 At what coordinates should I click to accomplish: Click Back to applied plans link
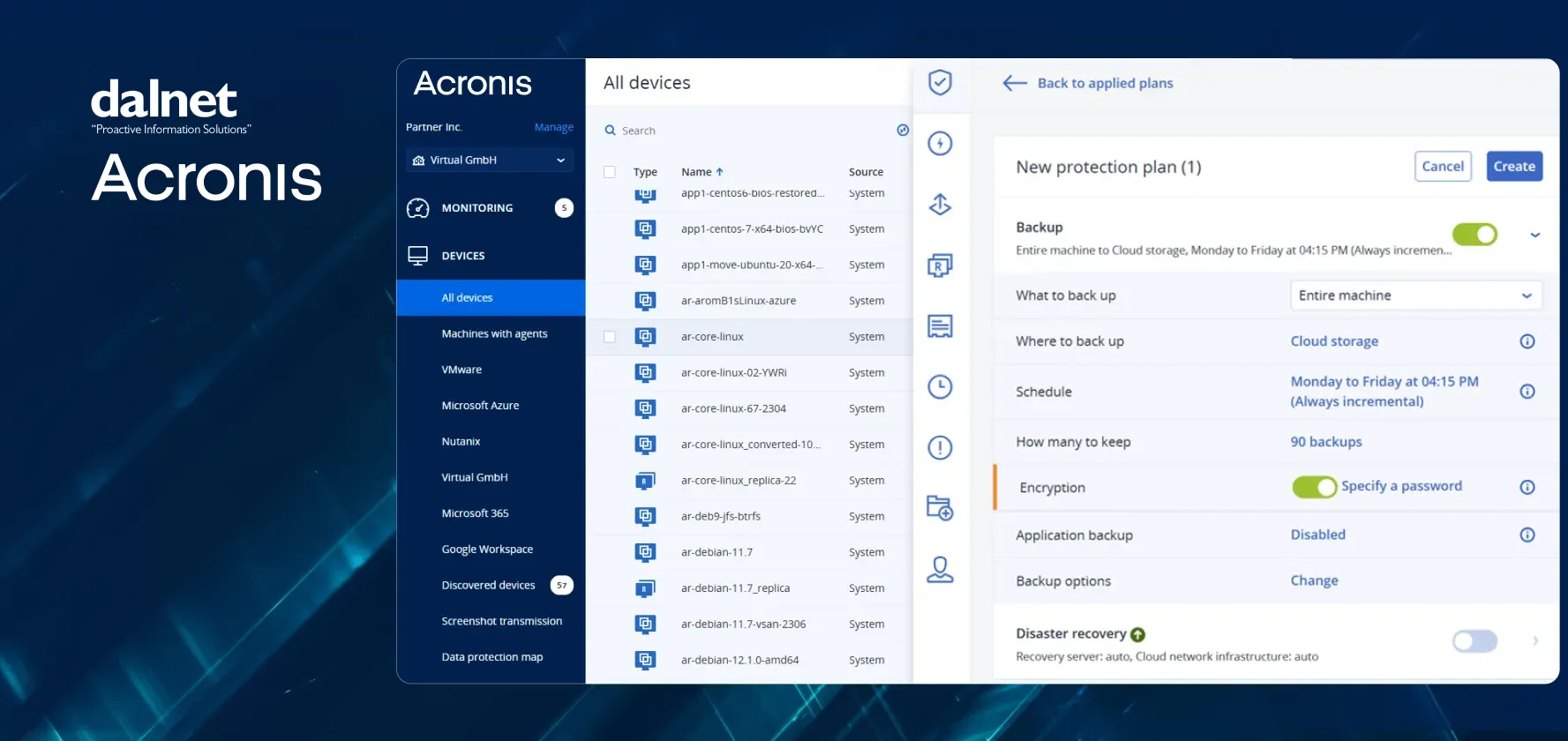(1104, 83)
